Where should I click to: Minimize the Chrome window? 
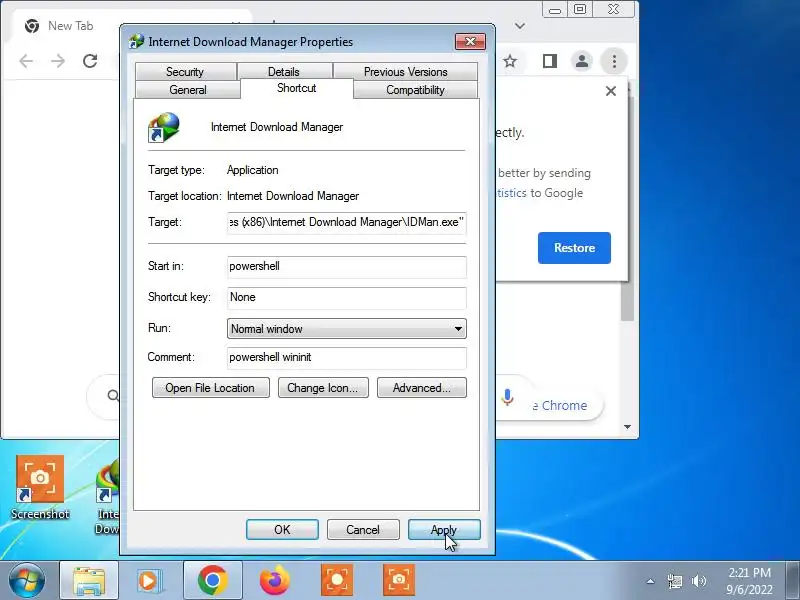555,10
